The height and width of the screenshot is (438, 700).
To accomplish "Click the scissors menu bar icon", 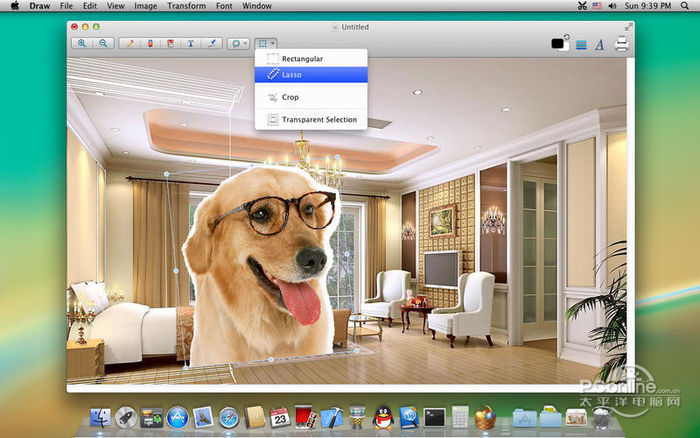I will pyautogui.click(x=582, y=6).
